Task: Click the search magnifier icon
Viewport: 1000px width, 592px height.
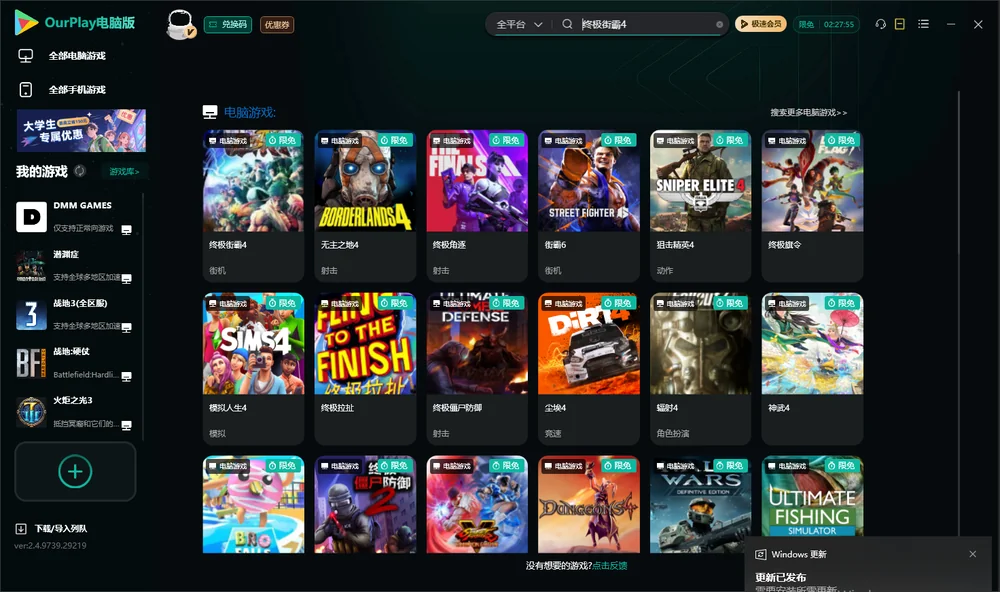Action: click(567, 24)
